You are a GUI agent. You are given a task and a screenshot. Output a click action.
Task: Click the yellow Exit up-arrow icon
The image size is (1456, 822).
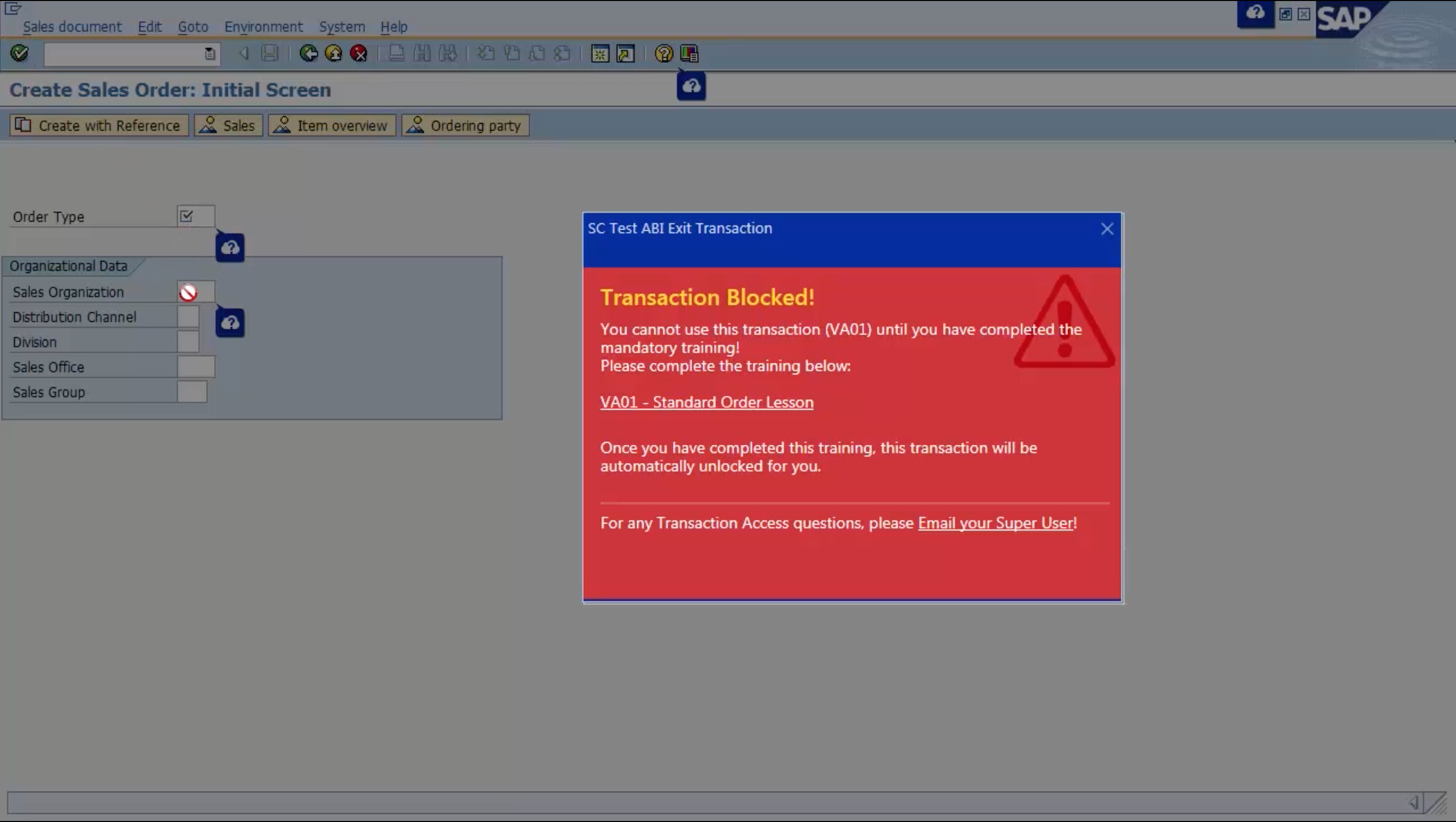pos(334,54)
